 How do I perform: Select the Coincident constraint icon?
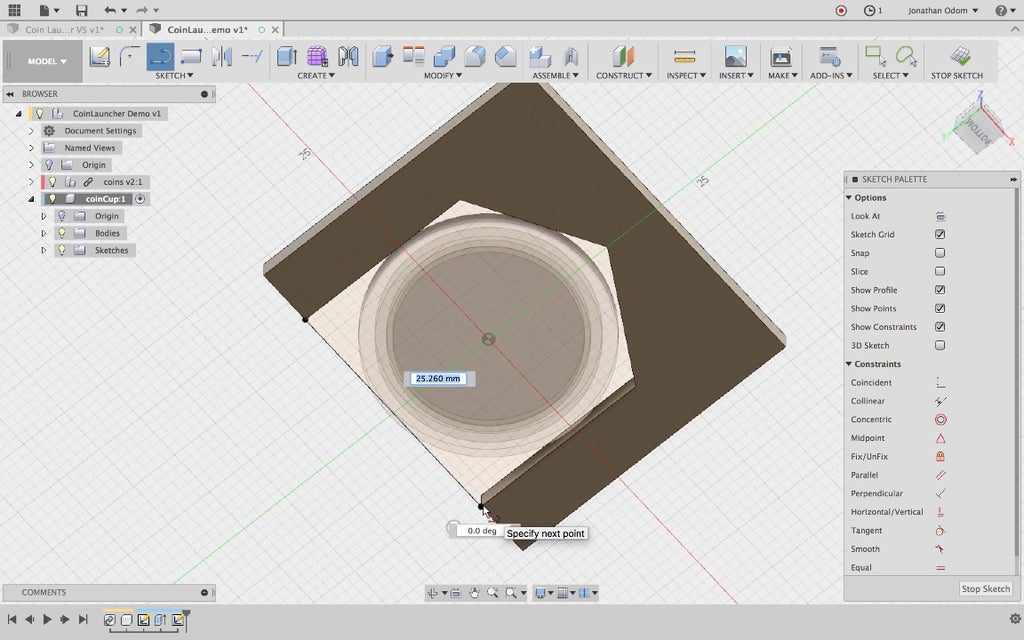(x=940, y=383)
